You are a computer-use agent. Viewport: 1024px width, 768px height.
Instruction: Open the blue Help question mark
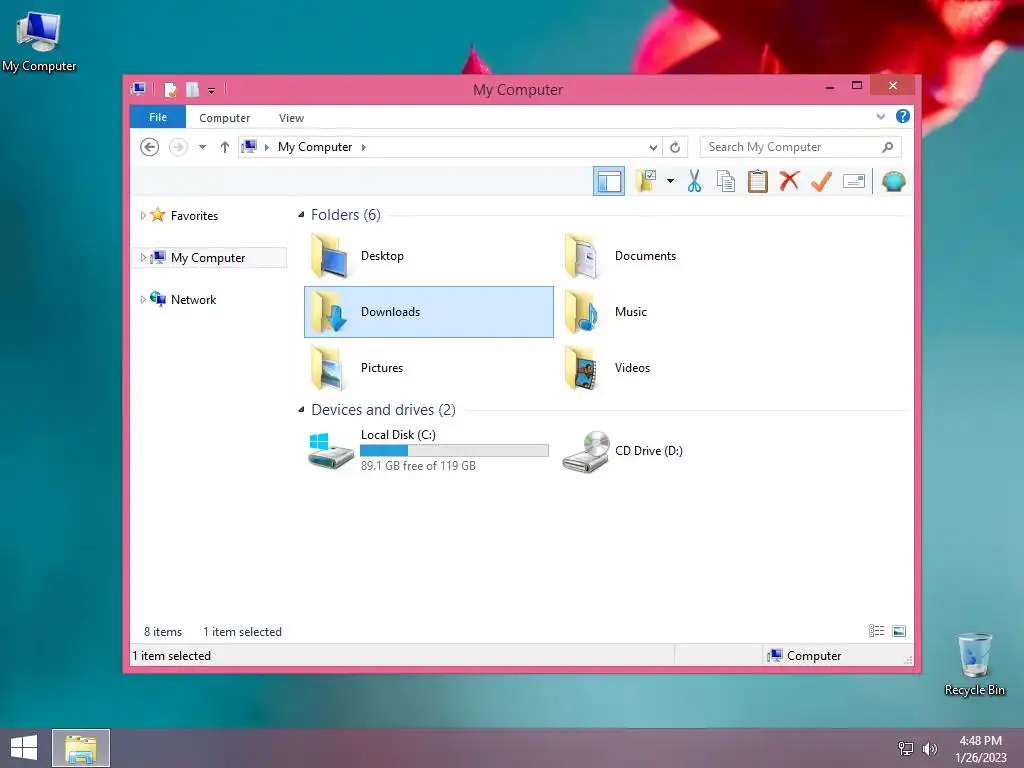coord(903,116)
